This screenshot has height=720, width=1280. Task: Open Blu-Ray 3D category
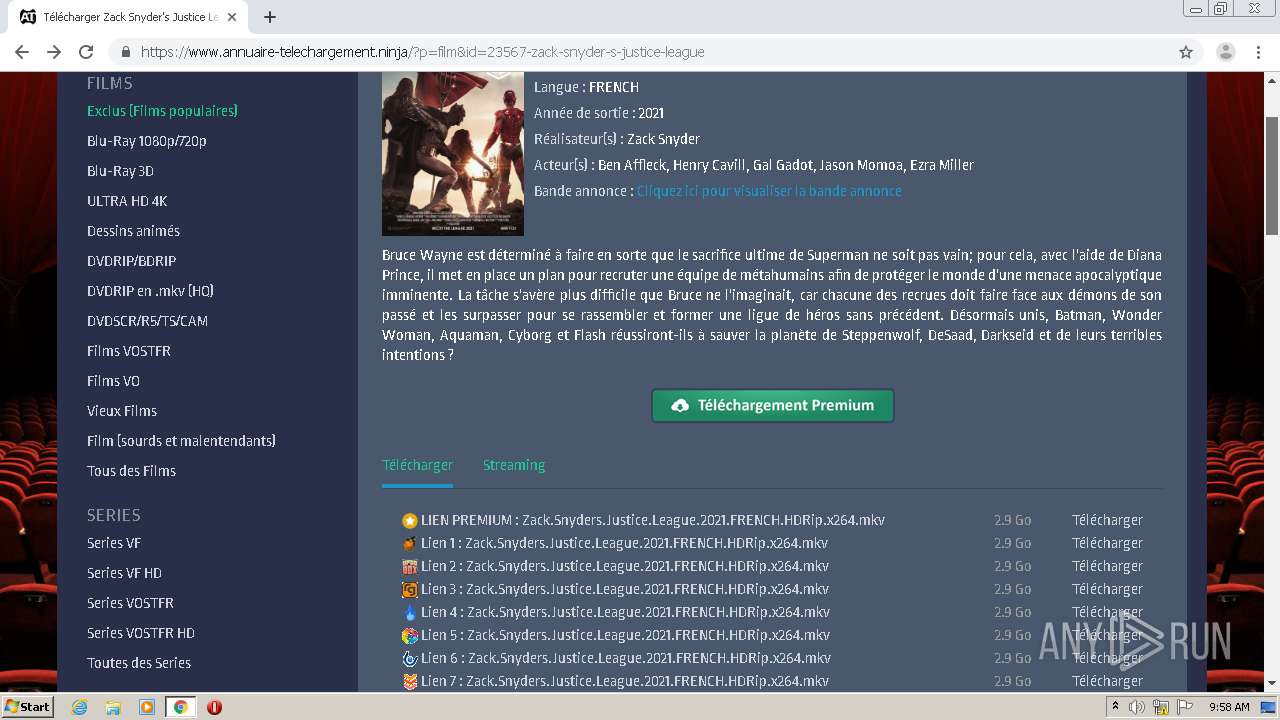(120, 171)
